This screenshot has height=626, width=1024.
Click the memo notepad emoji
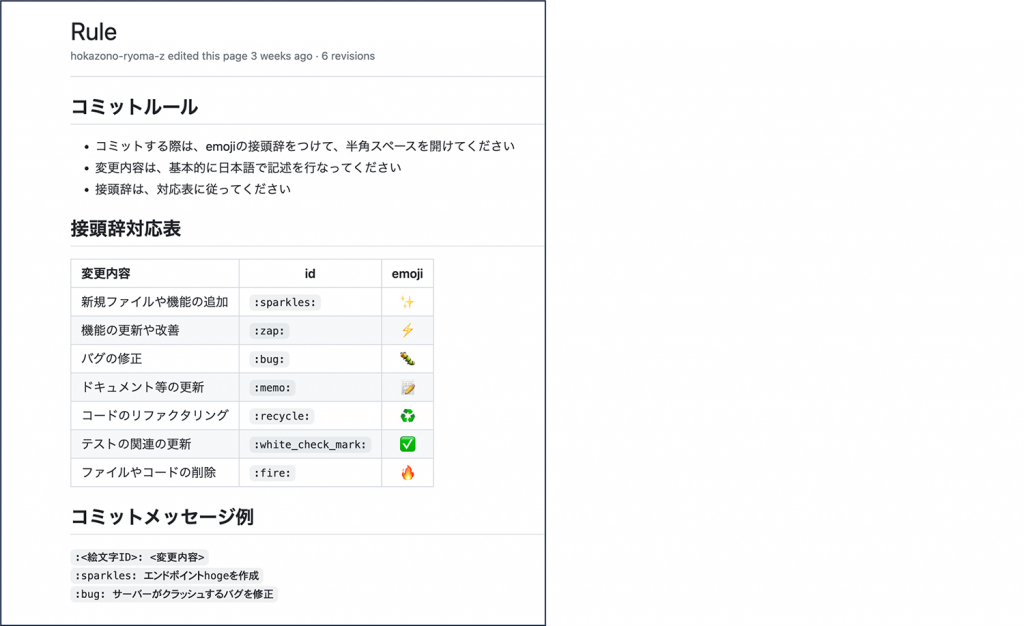point(407,387)
